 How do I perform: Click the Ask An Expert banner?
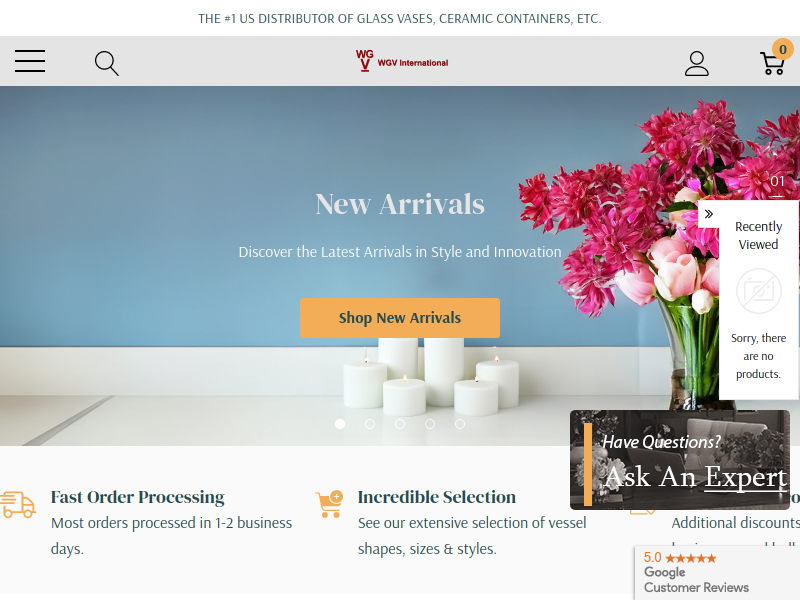click(x=680, y=460)
